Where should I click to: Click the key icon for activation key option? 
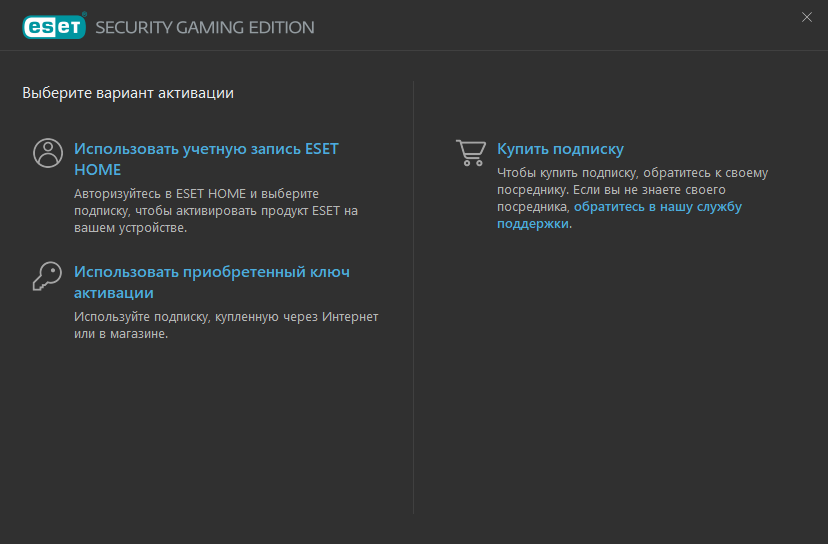pos(48,276)
